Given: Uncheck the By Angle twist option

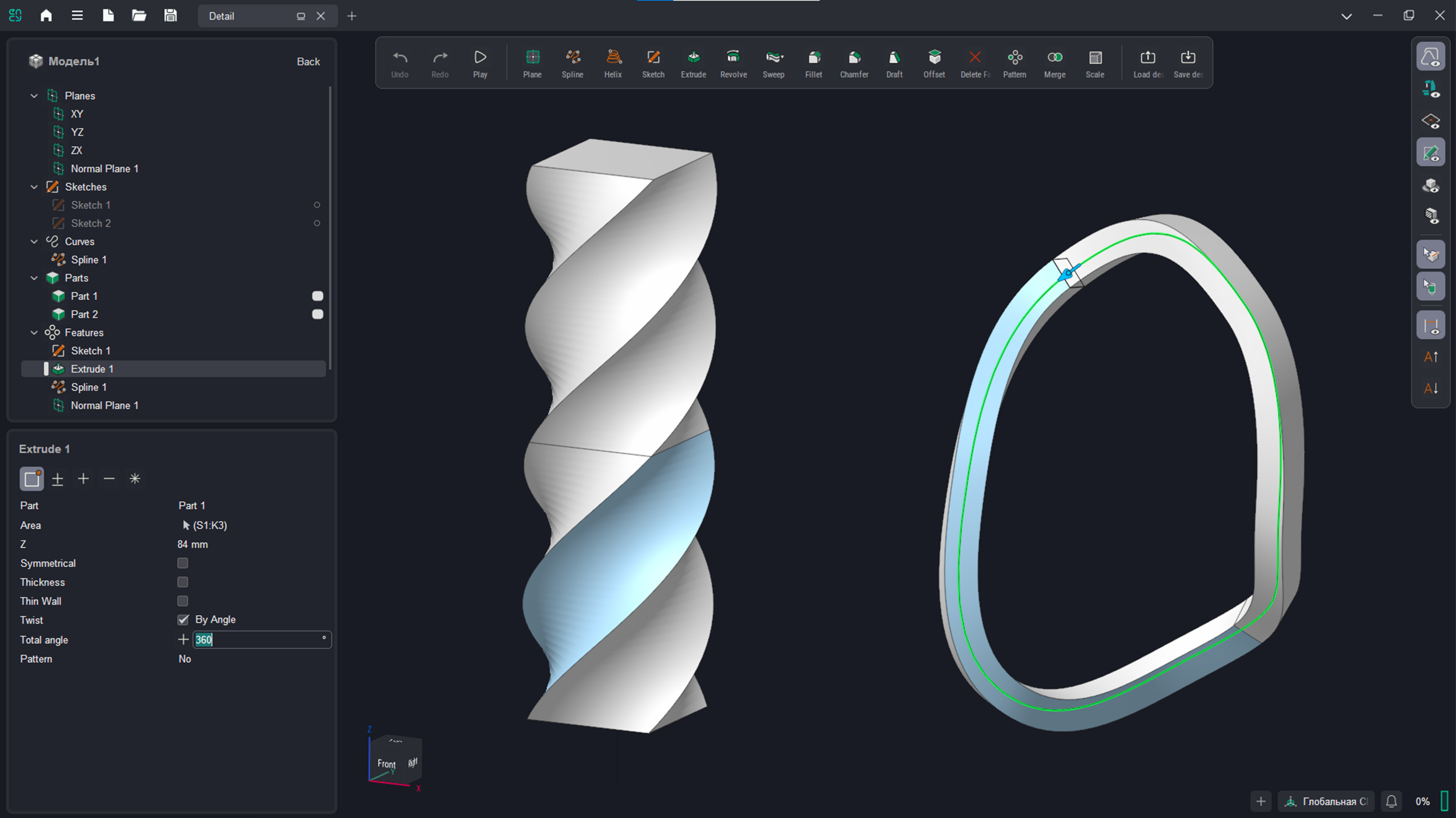Looking at the screenshot, I should coord(183,619).
